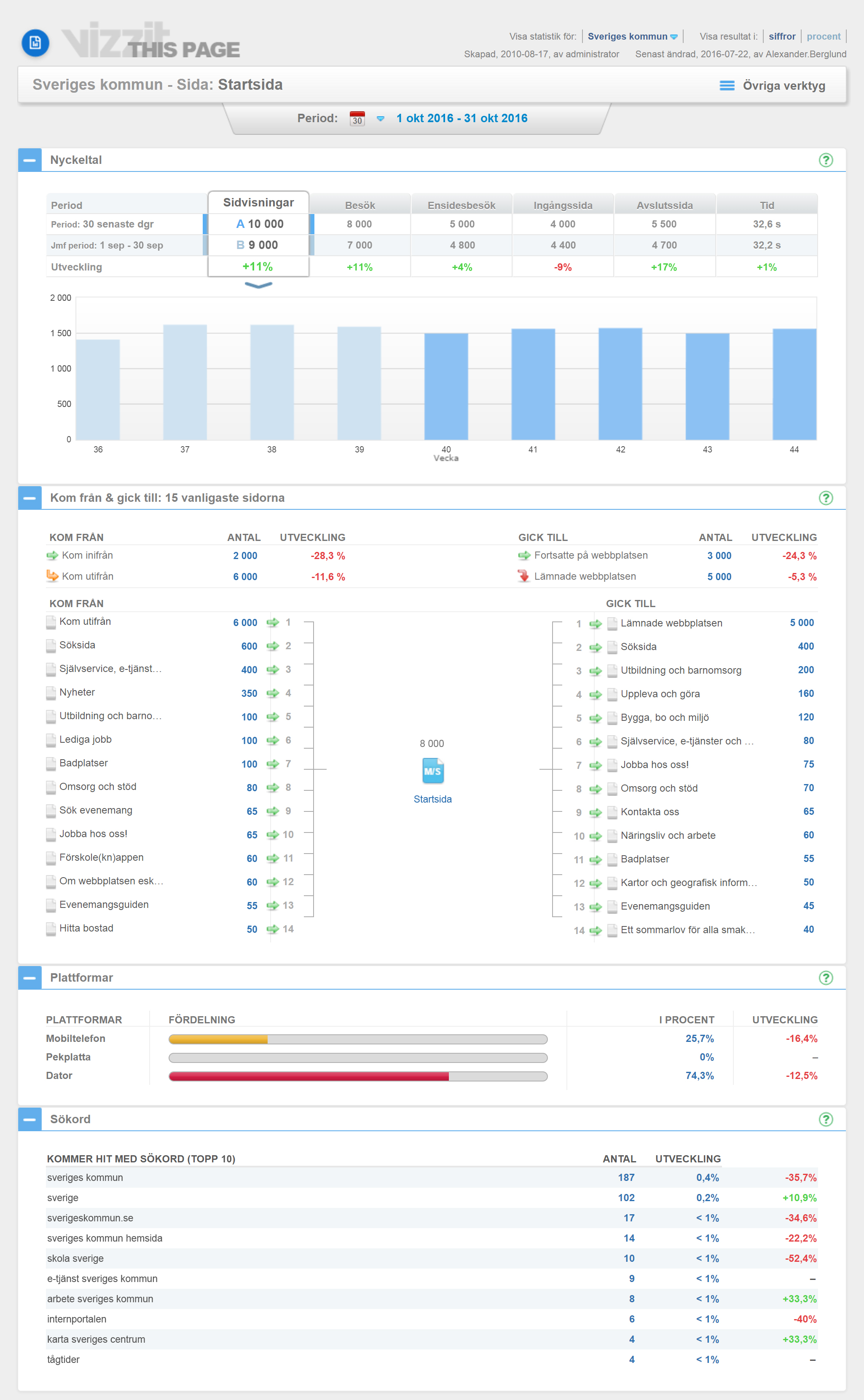This screenshot has height=1400, width=864.
Task: Select the Ingångssida tab
Action: [563, 205]
